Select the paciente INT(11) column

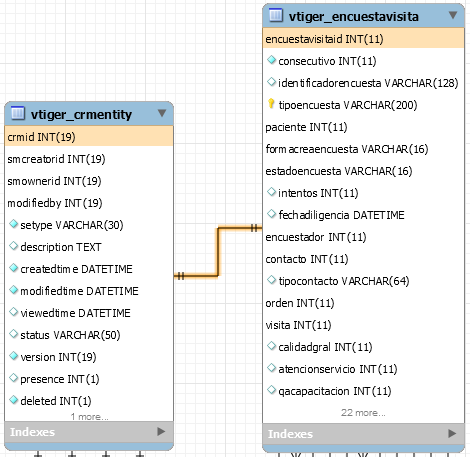(306, 127)
